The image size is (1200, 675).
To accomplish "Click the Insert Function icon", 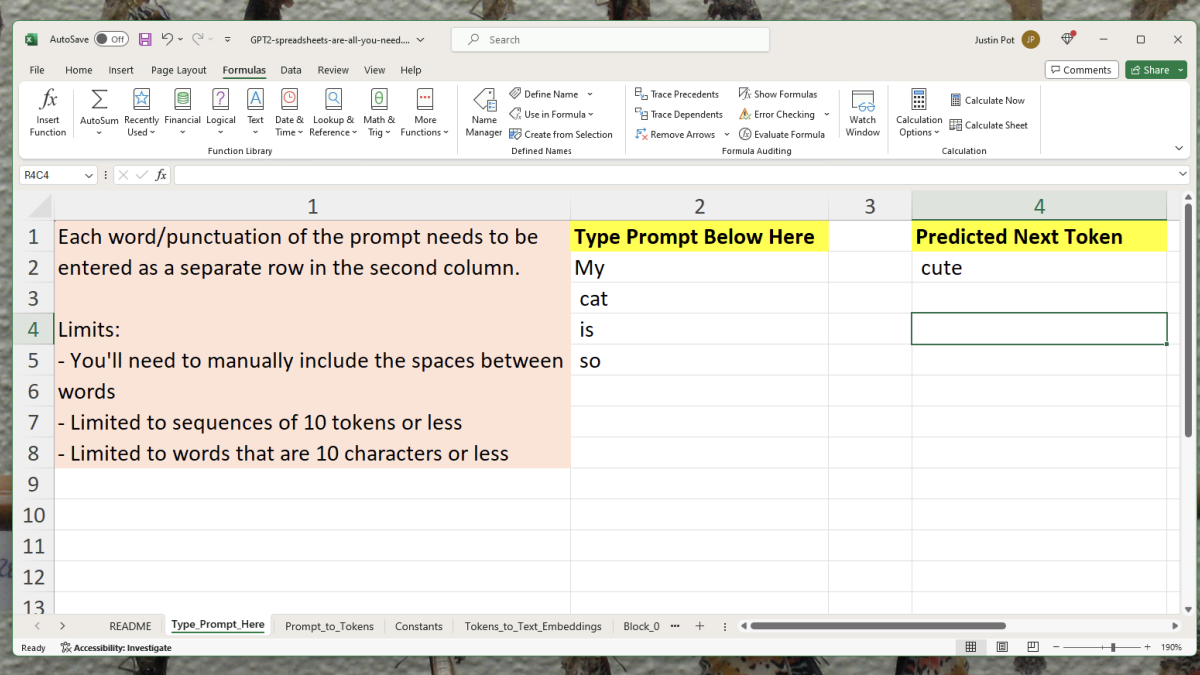I will 47,100.
